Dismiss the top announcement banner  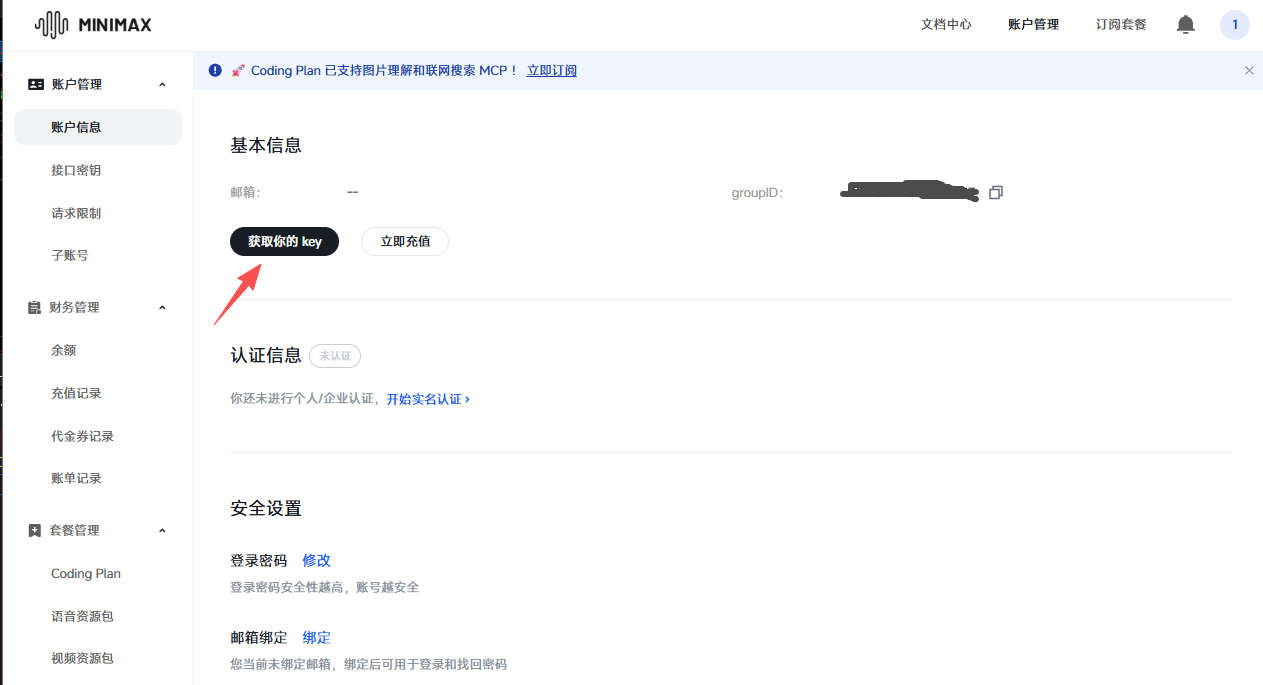tap(1248, 70)
